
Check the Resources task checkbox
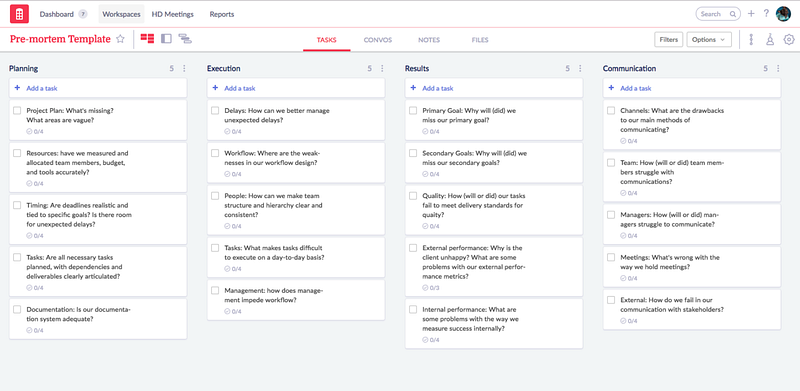pos(17,153)
